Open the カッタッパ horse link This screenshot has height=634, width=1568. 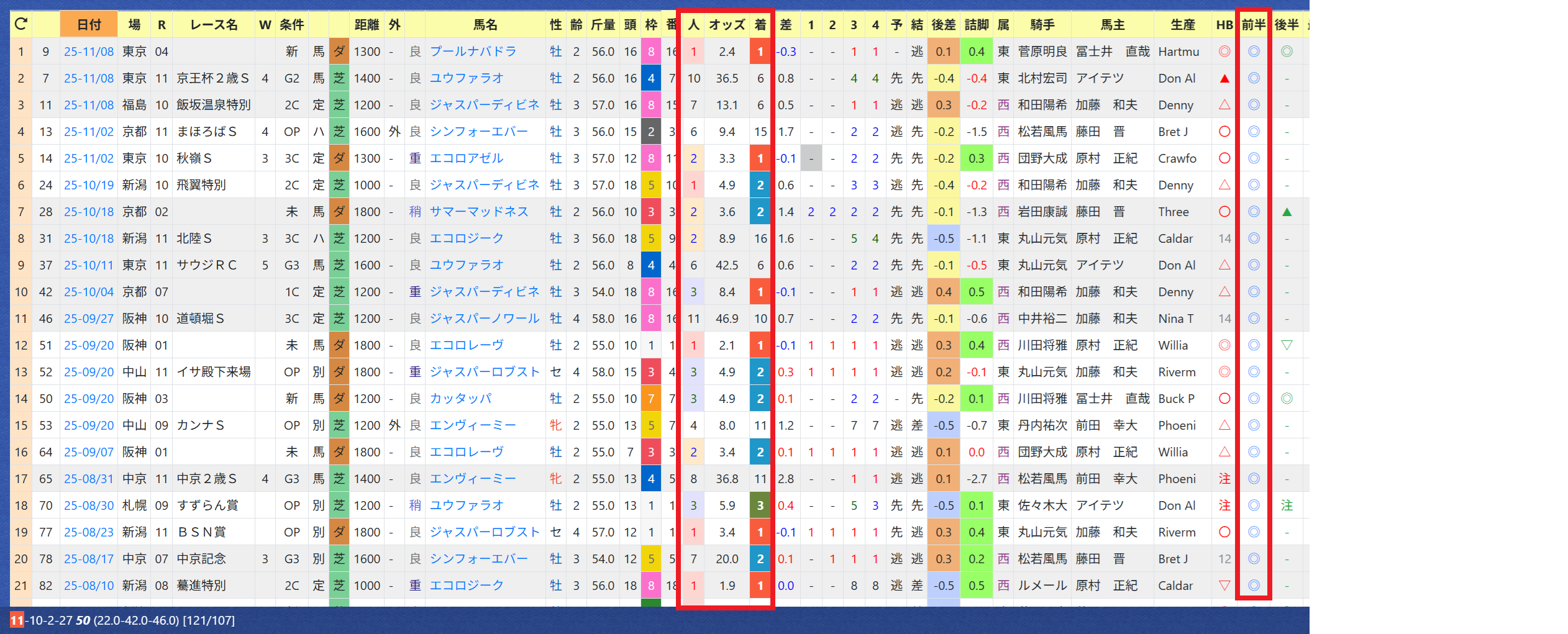click(460, 399)
